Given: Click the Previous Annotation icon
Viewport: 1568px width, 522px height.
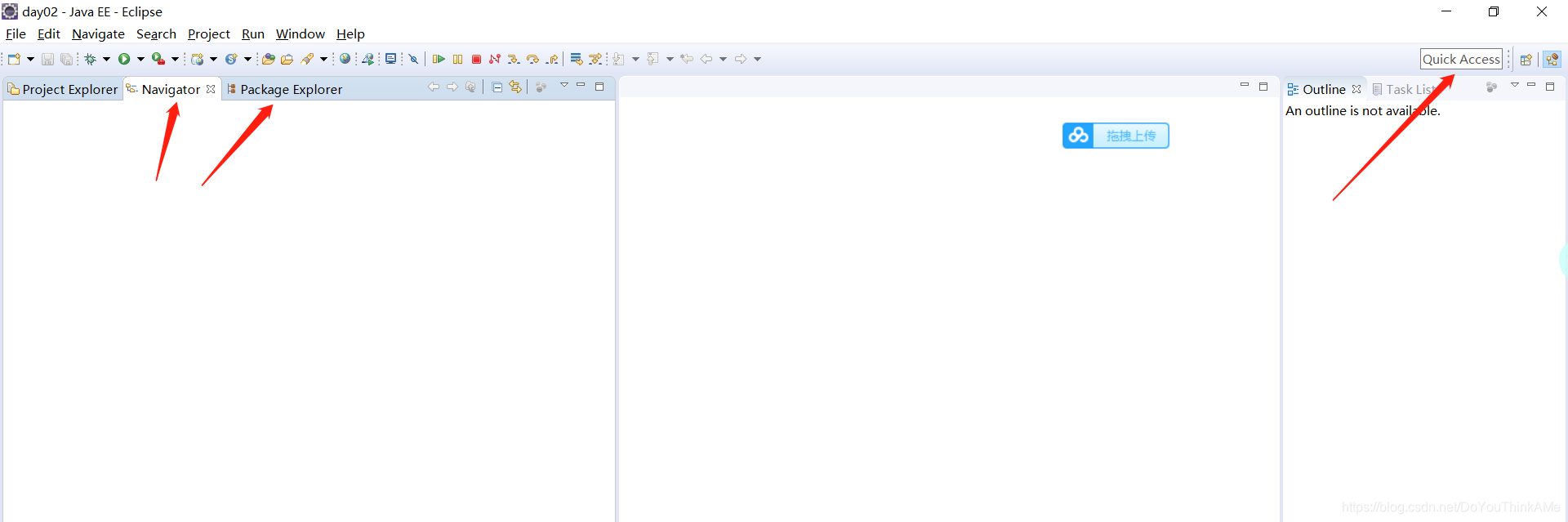Looking at the screenshot, I should coord(653,59).
